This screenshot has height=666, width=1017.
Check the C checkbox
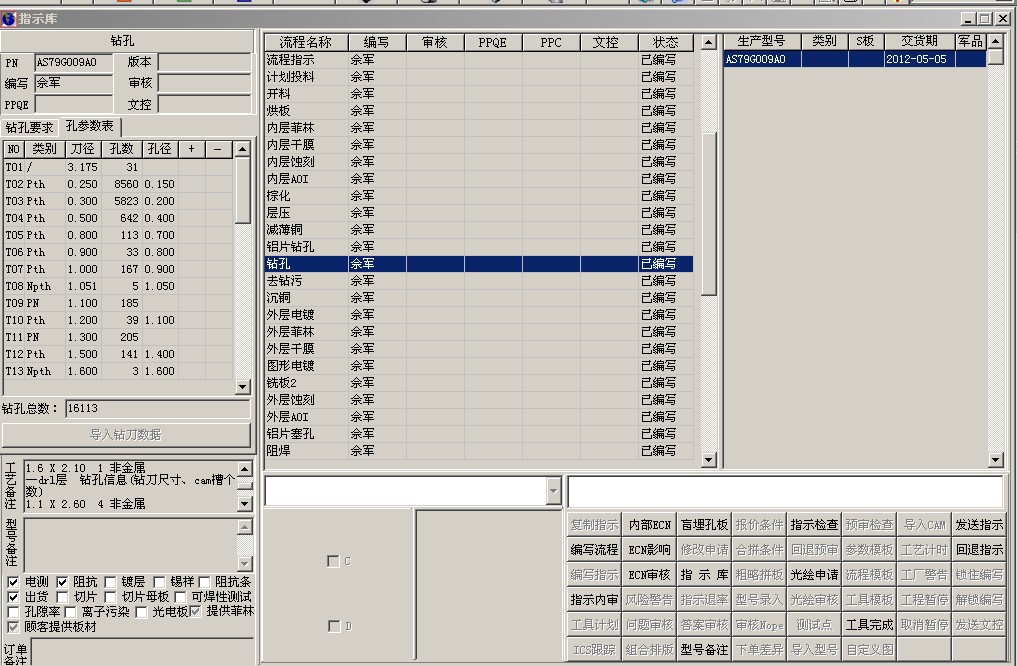pos(333,561)
